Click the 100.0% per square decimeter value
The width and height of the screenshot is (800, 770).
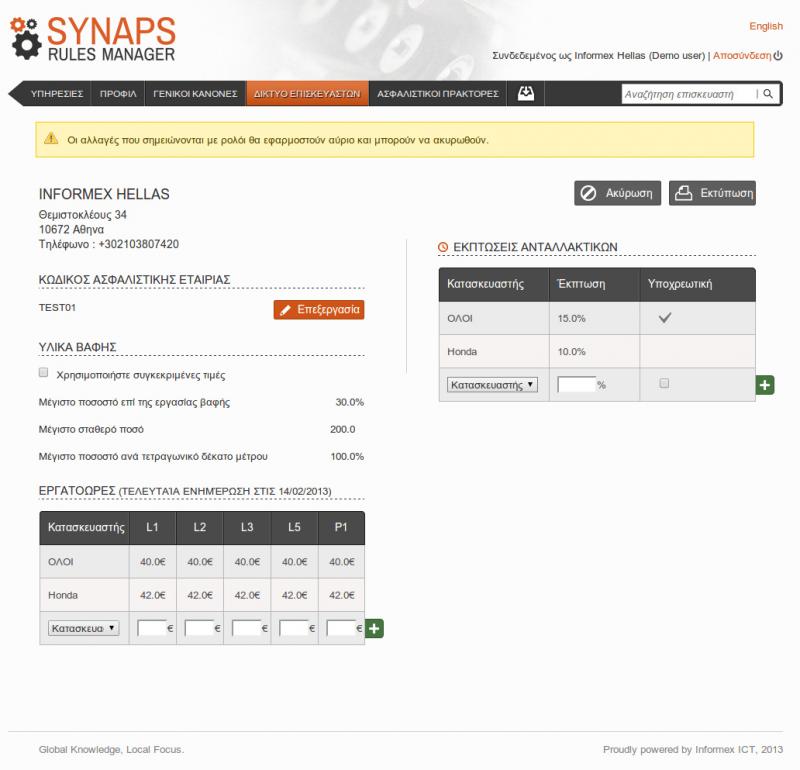(x=347, y=456)
